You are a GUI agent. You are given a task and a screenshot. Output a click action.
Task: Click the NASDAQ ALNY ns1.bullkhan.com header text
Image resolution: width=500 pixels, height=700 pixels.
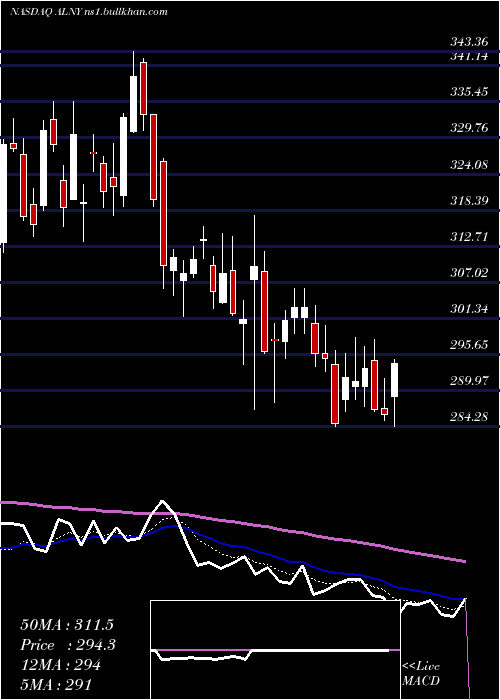tap(89, 12)
